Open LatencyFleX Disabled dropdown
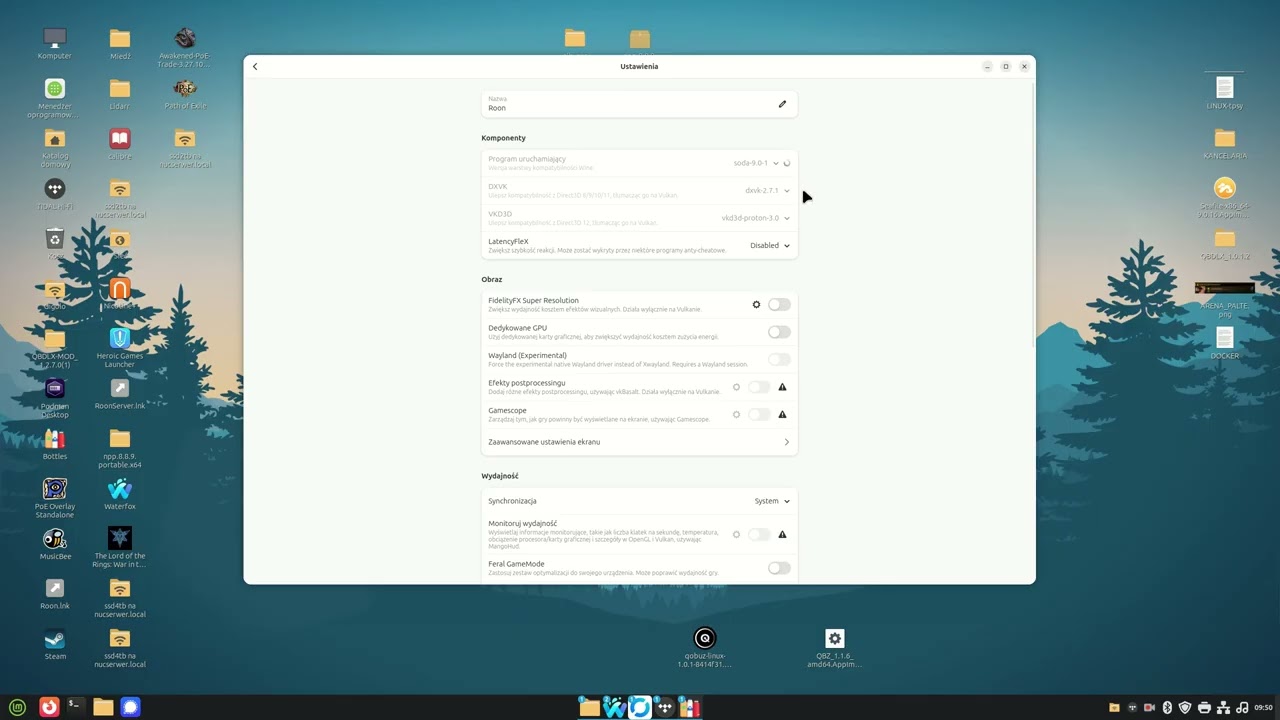1280x720 pixels. 770,245
